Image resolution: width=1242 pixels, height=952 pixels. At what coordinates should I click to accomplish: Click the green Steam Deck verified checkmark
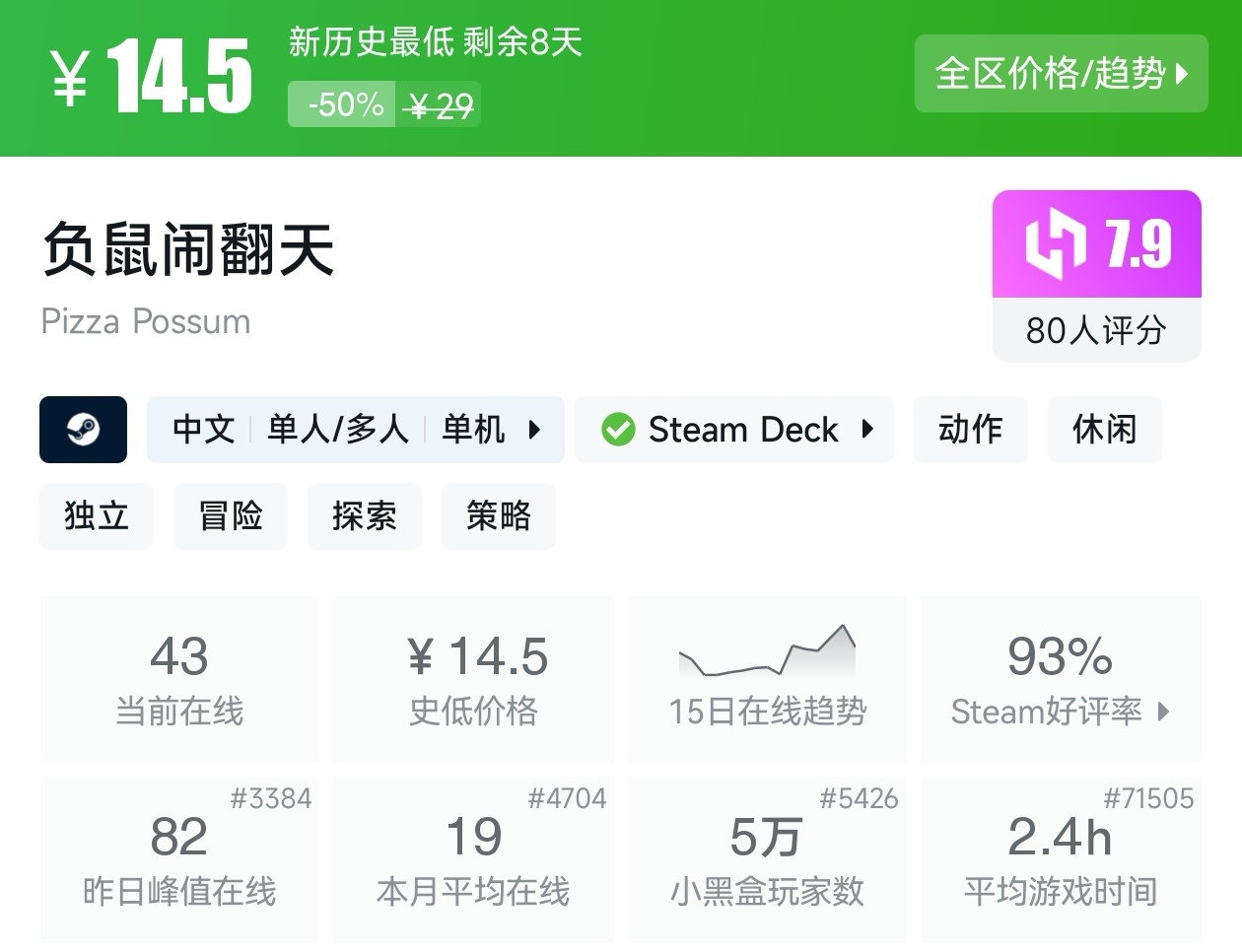coord(618,430)
